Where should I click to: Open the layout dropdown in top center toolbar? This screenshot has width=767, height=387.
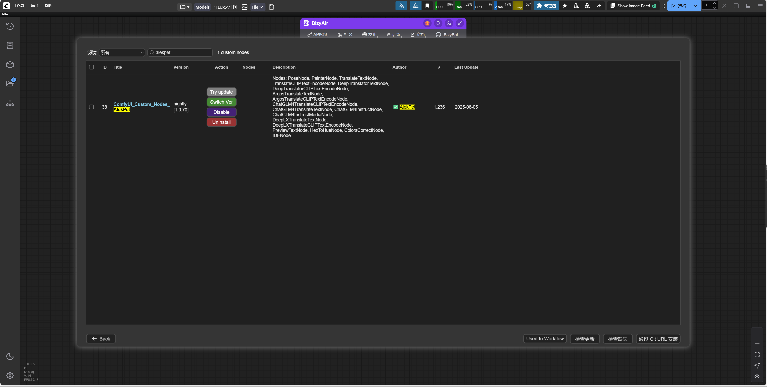pos(184,7)
